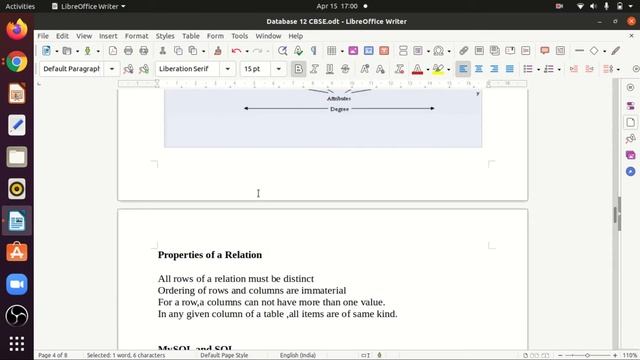This screenshot has height=360, width=640.
Task: Apply the red font color swatch
Action: click(417, 69)
